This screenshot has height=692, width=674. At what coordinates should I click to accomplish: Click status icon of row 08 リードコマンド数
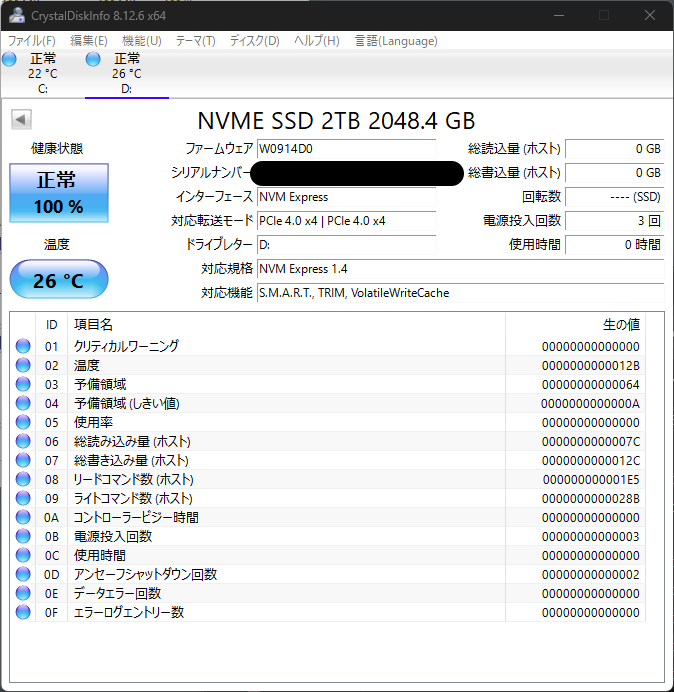point(23,479)
